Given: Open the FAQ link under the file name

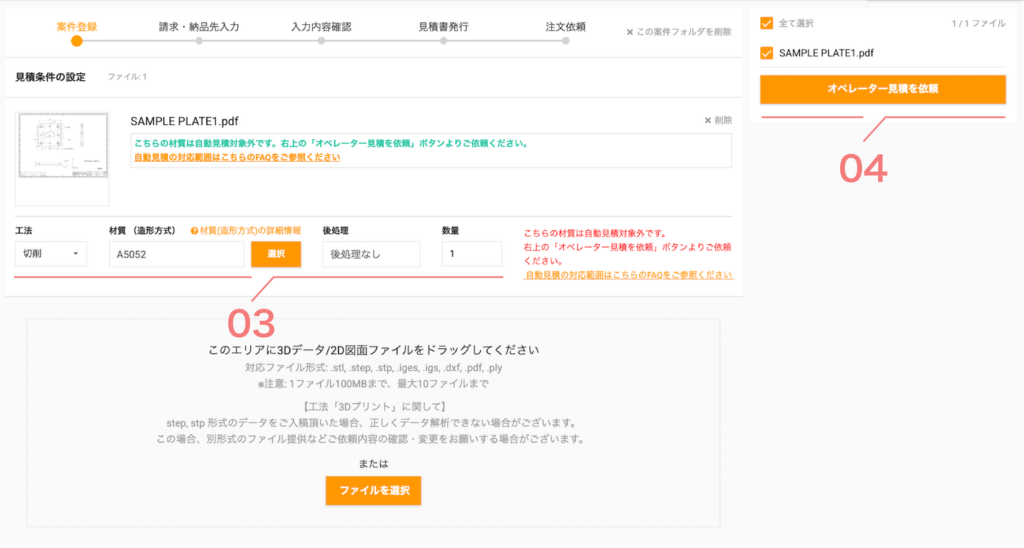Looking at the screenshot, I should pyautogui.click(x=236, y=157).
